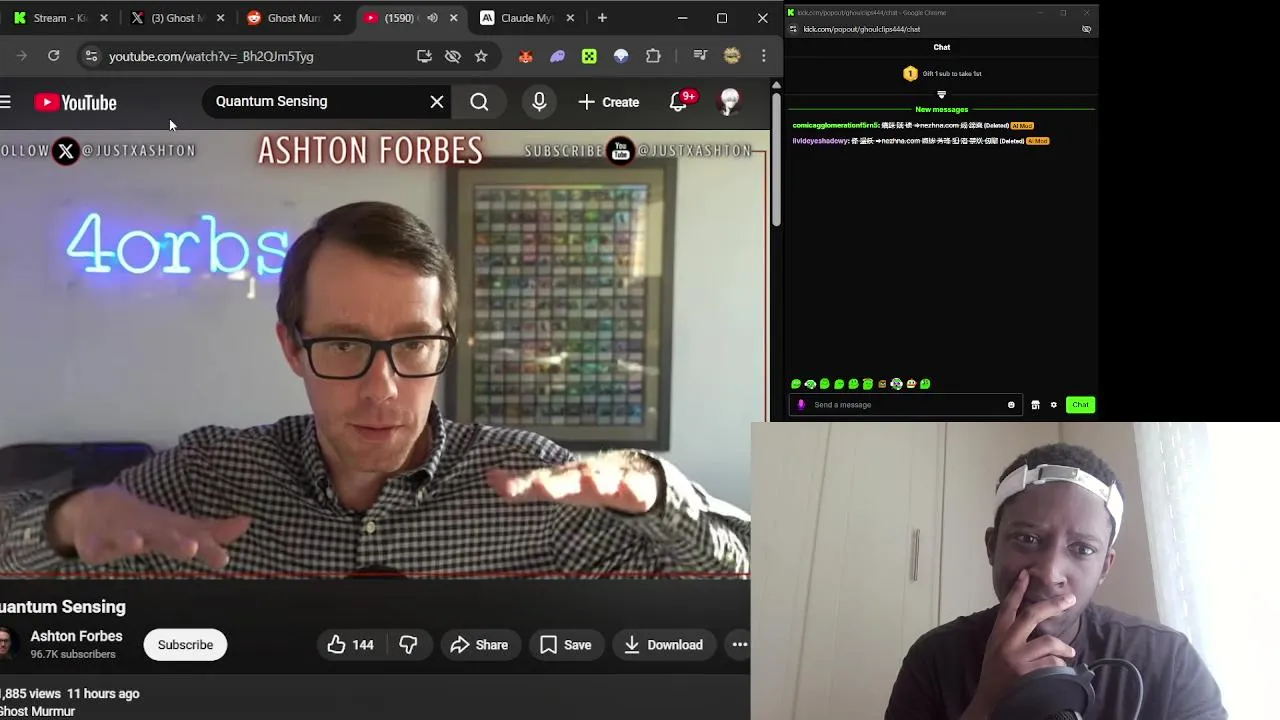Viewport: 1280px width, 720px height.
Task: Expand the Kick chat leaderboard arrow
Action: 941,95
